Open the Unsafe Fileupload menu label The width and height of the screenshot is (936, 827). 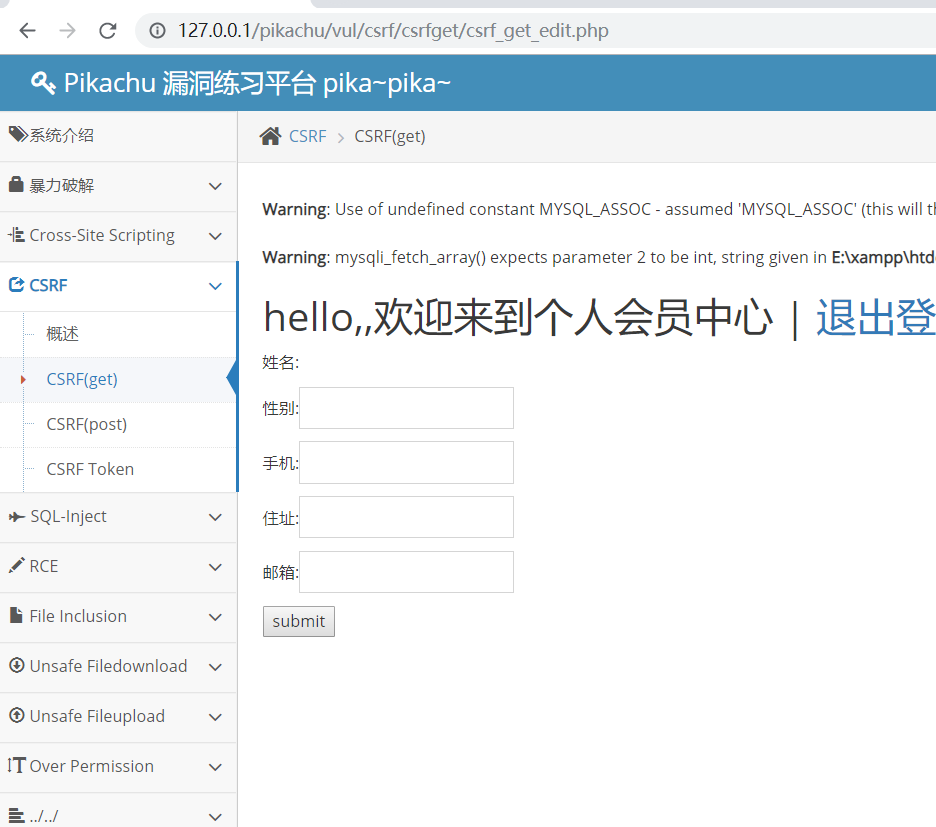pyautogui.click(x=97, y=716)
